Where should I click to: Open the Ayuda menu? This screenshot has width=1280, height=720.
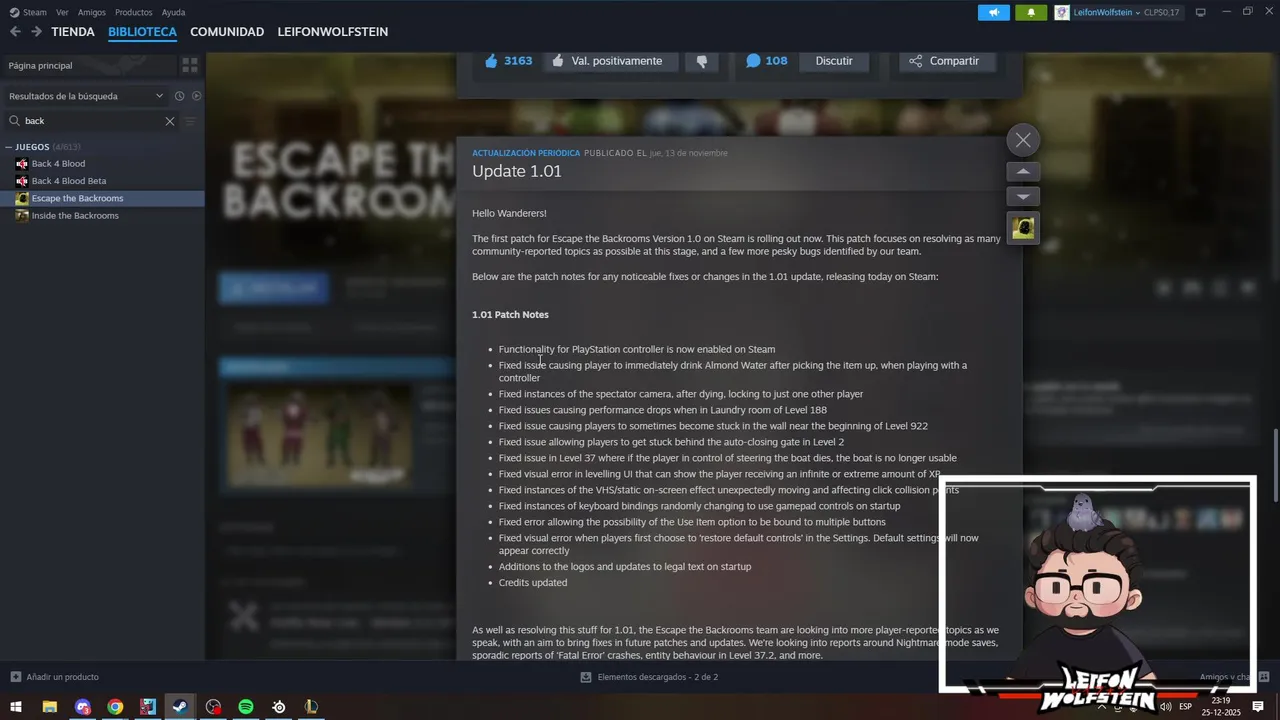pos(173,12)
